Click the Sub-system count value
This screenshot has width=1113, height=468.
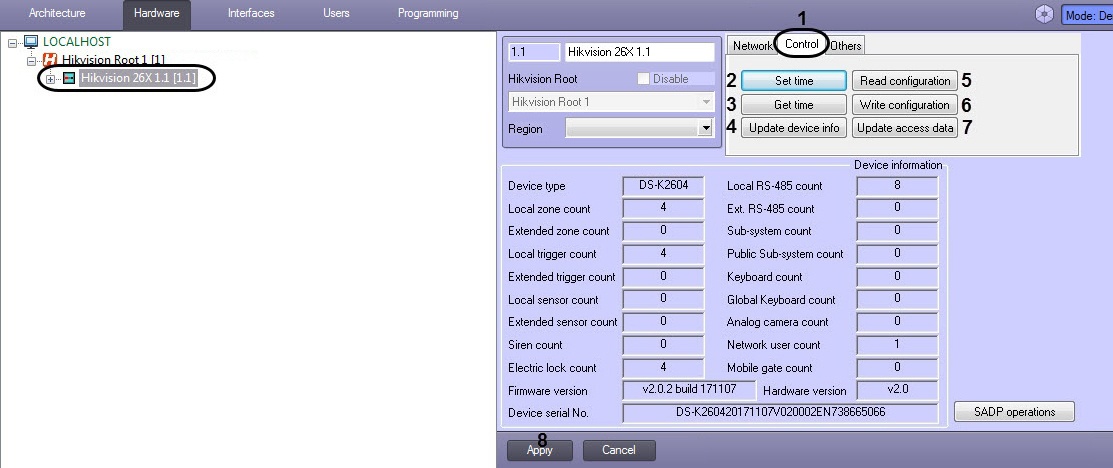pyautogui.click(x=897, y=231)
